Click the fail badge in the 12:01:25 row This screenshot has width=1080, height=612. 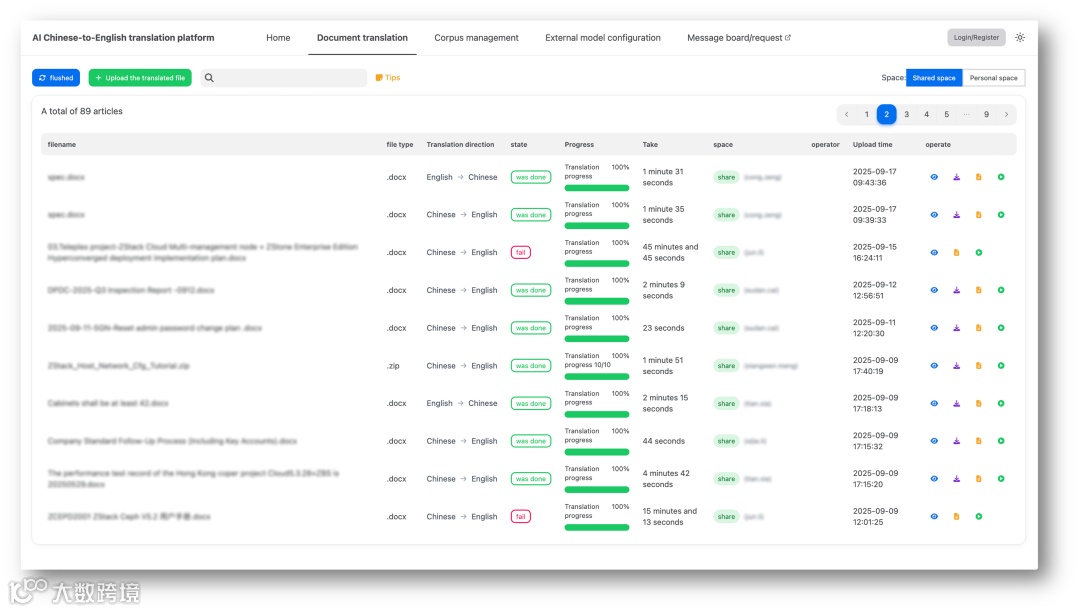coord(521,516)
